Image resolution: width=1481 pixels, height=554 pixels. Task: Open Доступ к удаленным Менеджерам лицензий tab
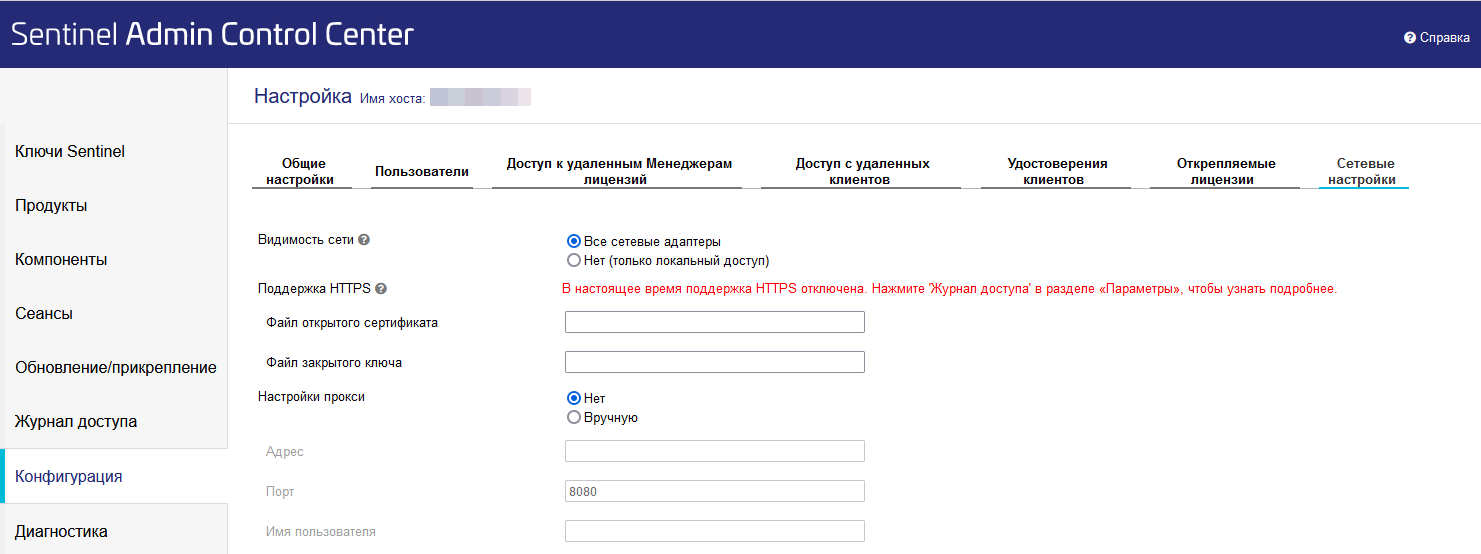619,171
